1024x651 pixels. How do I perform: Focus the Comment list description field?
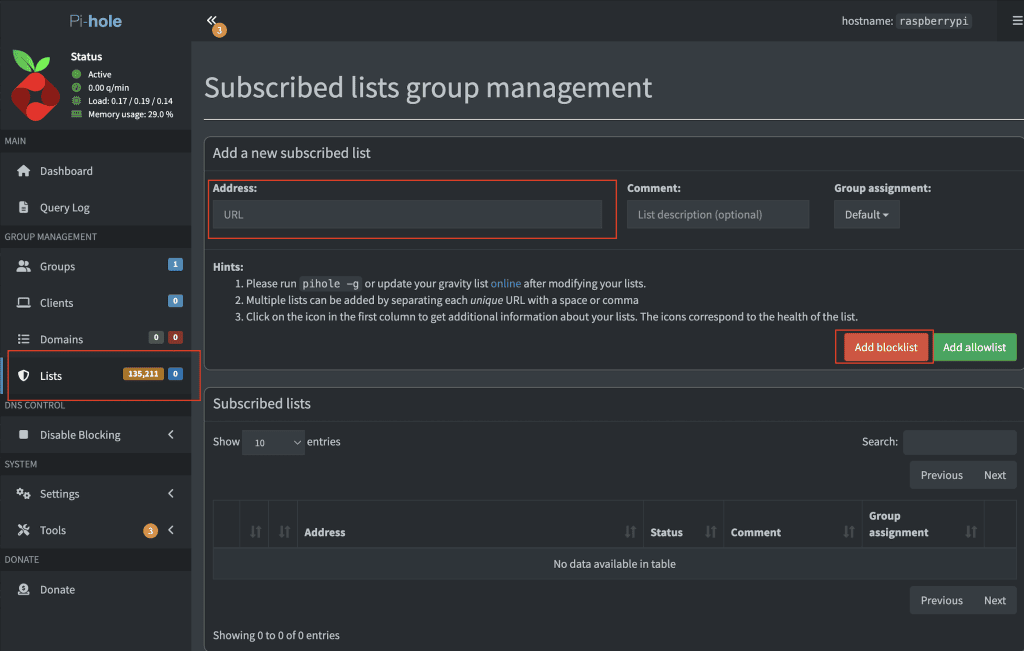(x=718, y=215)
